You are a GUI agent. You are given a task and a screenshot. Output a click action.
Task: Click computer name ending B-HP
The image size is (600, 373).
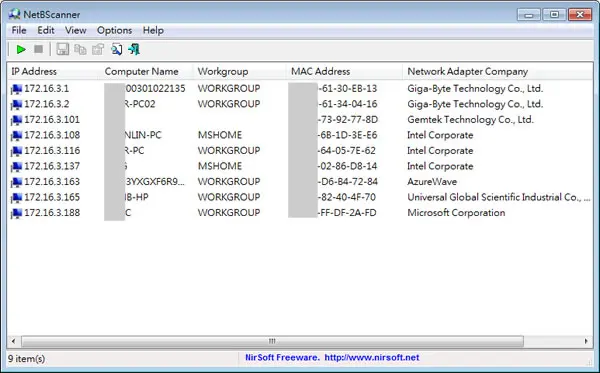[x=137, y=197]
